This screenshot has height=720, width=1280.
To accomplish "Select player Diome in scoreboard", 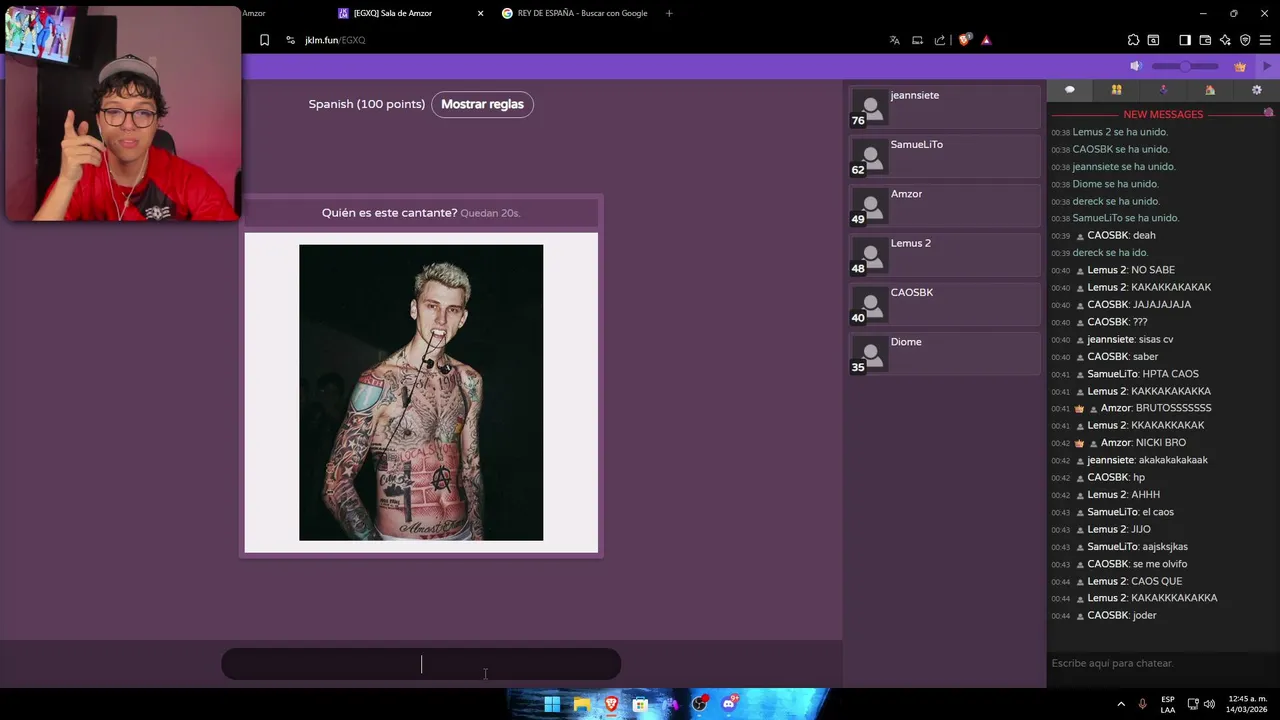I will coord(945,354).
